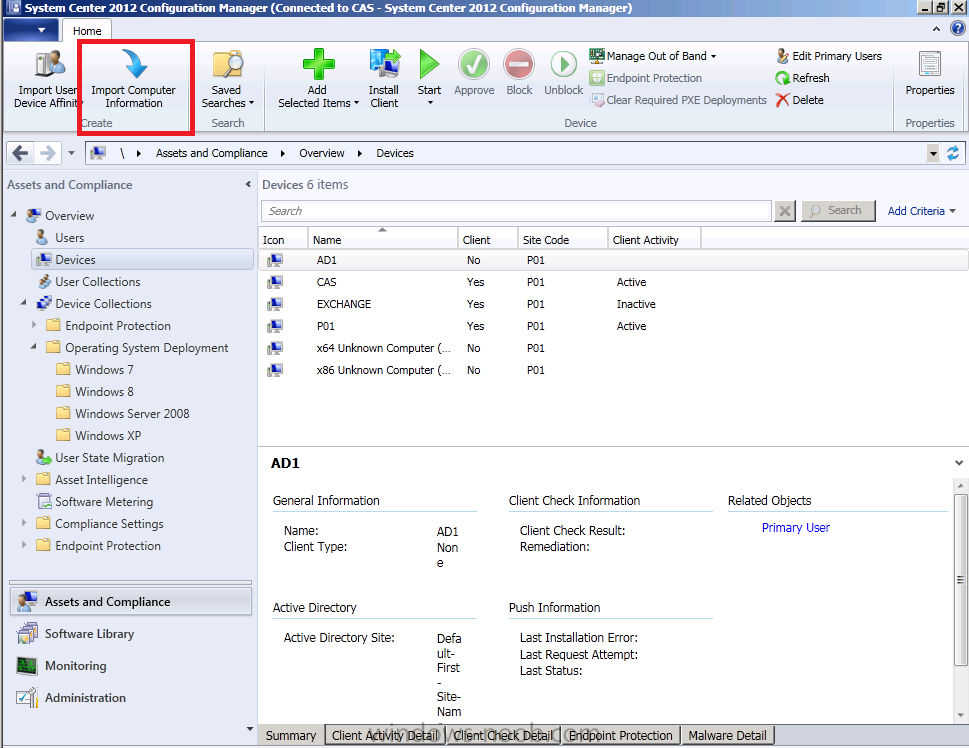Switch to Client Activity Detail tab

pyautogui.click(x=385, y=736)
